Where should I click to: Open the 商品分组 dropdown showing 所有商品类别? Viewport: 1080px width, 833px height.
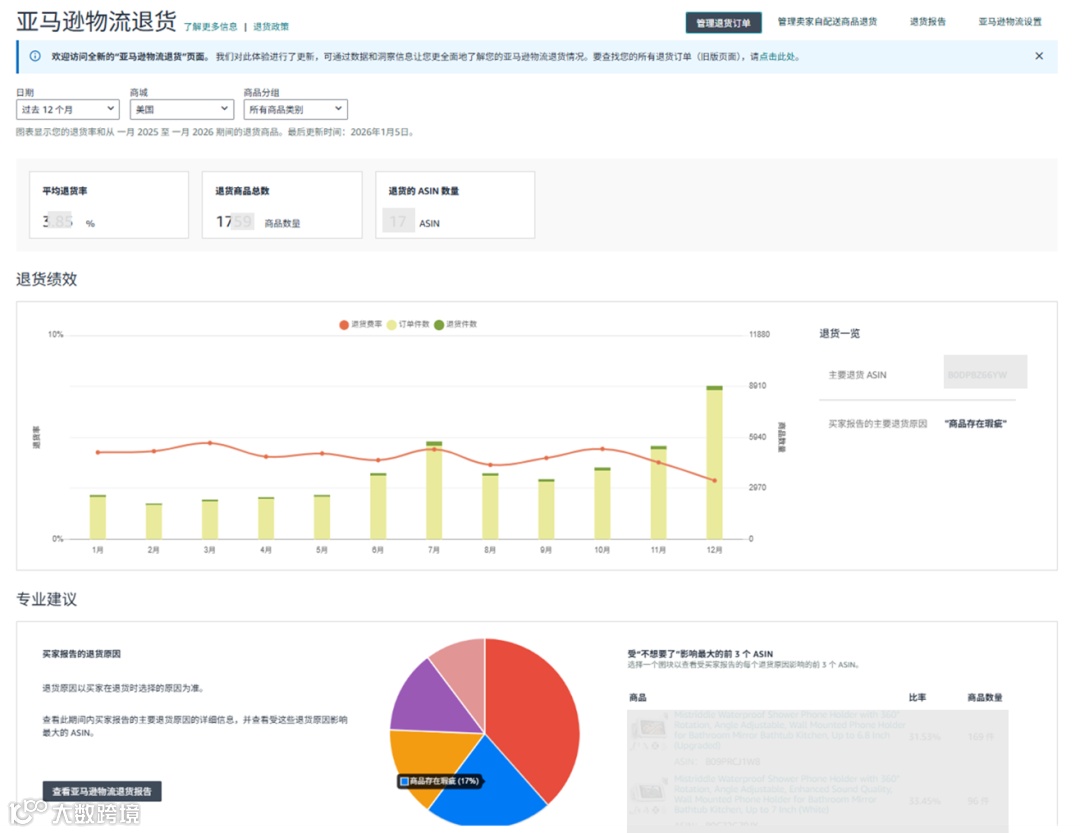[295, 109]
